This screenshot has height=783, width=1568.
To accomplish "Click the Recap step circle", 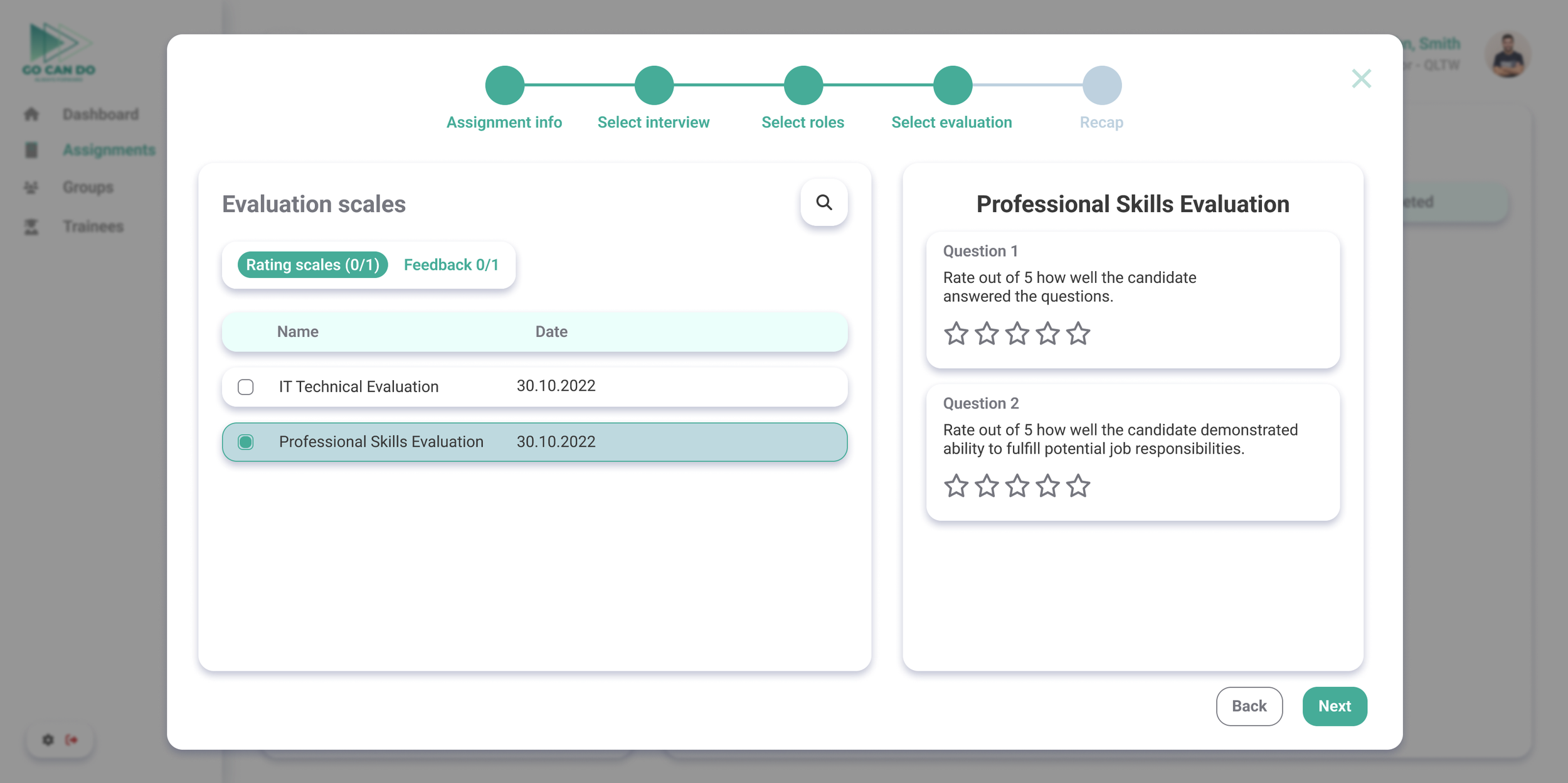I will click(1101, 85).
